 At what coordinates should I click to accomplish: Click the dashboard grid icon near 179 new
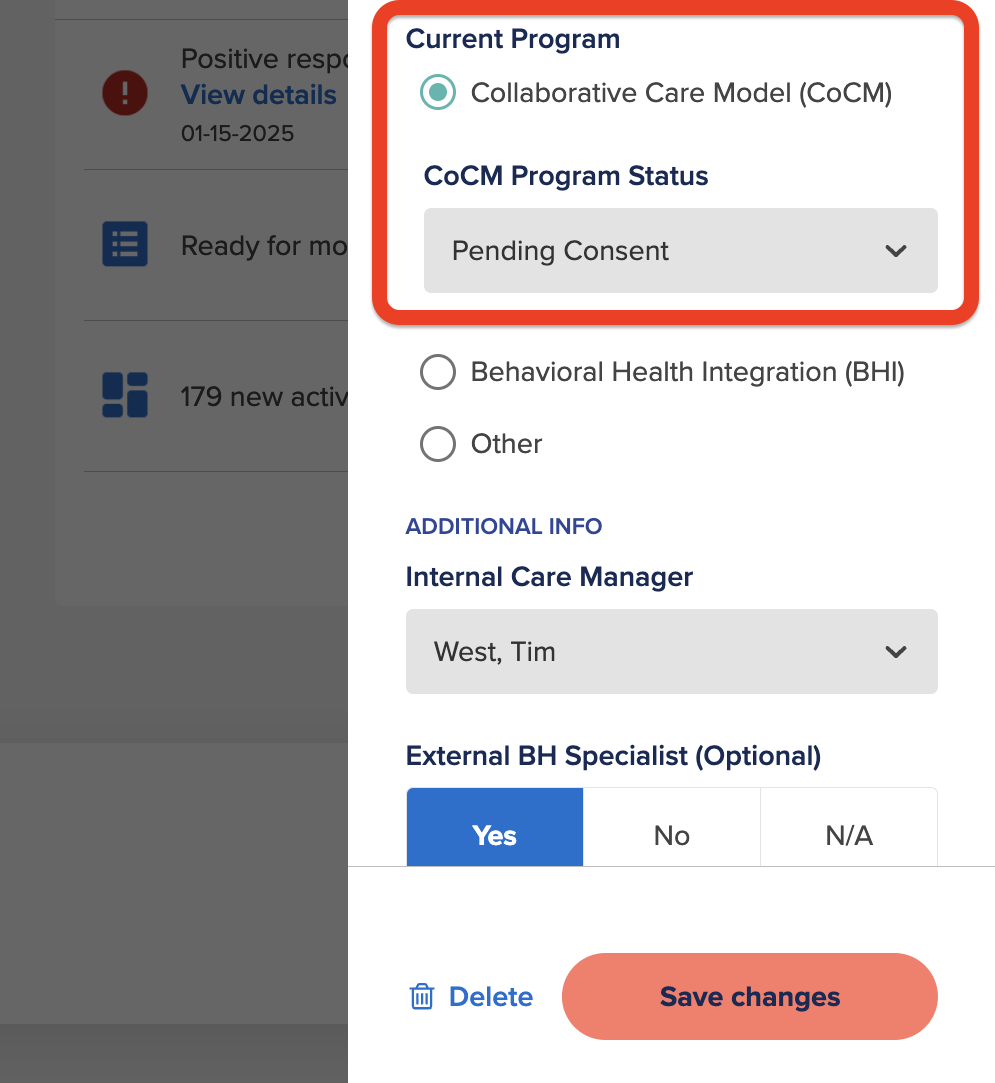pyautogui.click(x=125, y=395)
